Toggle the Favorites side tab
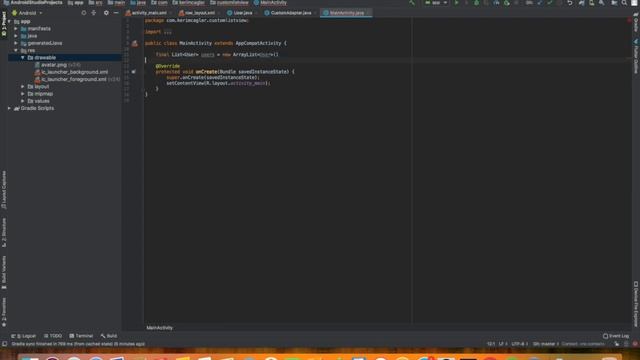The image size is (640, 360). click(4, 312)
